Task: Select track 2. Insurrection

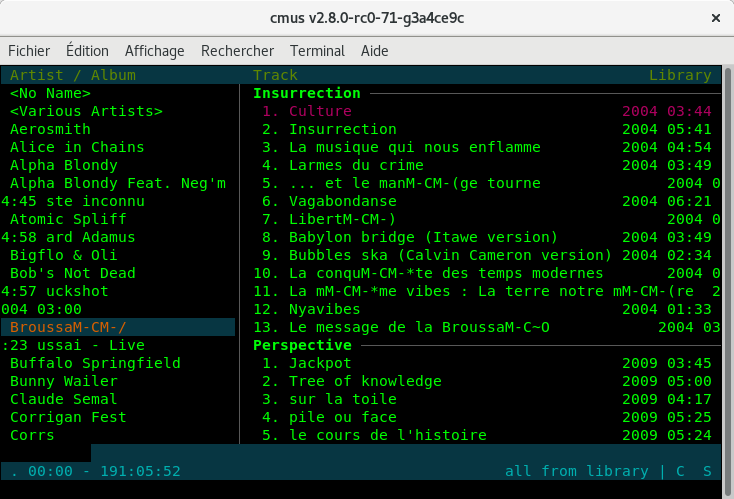Action: 482,129
